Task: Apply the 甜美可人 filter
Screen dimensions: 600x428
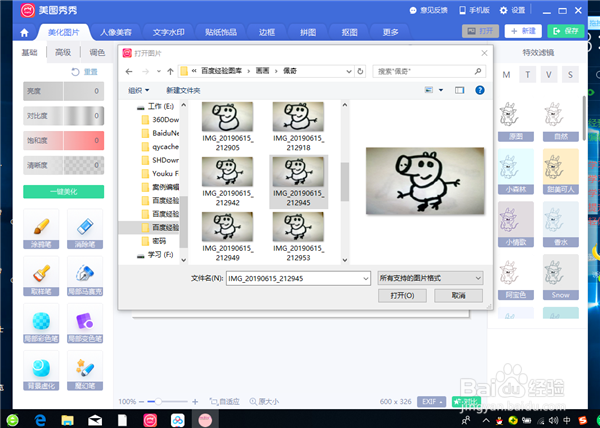Action: (x=561, y=172)
